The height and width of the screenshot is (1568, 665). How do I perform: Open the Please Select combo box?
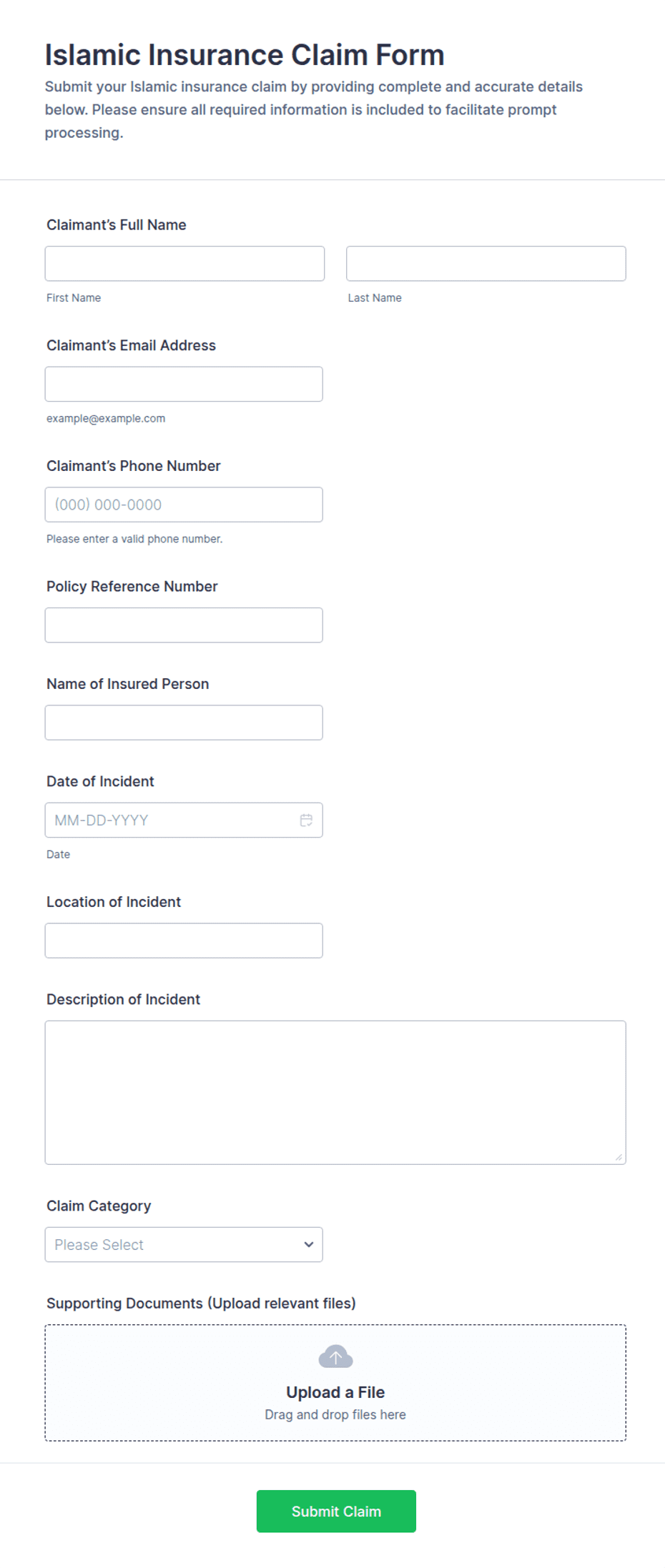[x=184, y=1244]
